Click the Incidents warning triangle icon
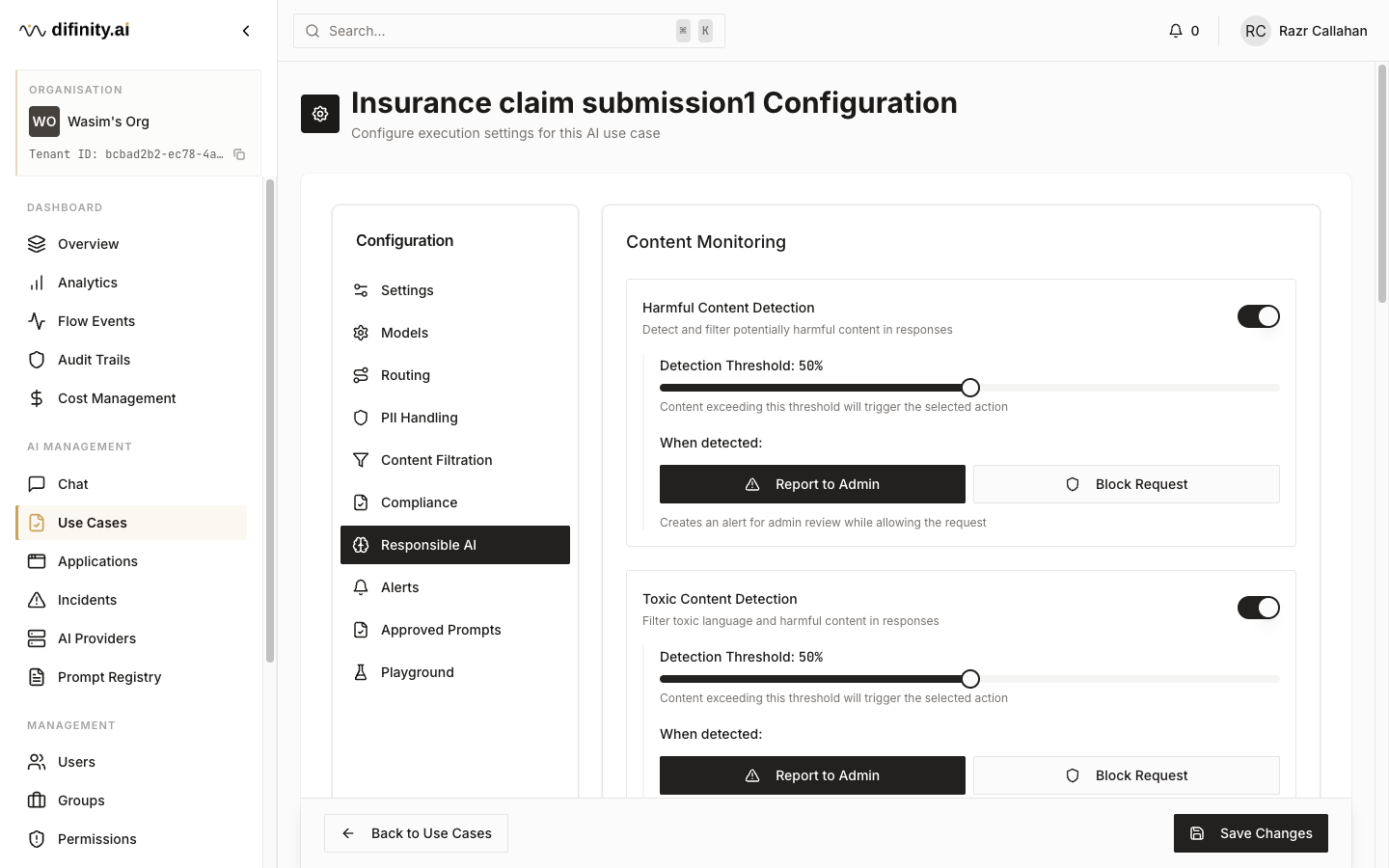Screen dimensions: 1389x868 pyautogui.click(x=37, y=600)
